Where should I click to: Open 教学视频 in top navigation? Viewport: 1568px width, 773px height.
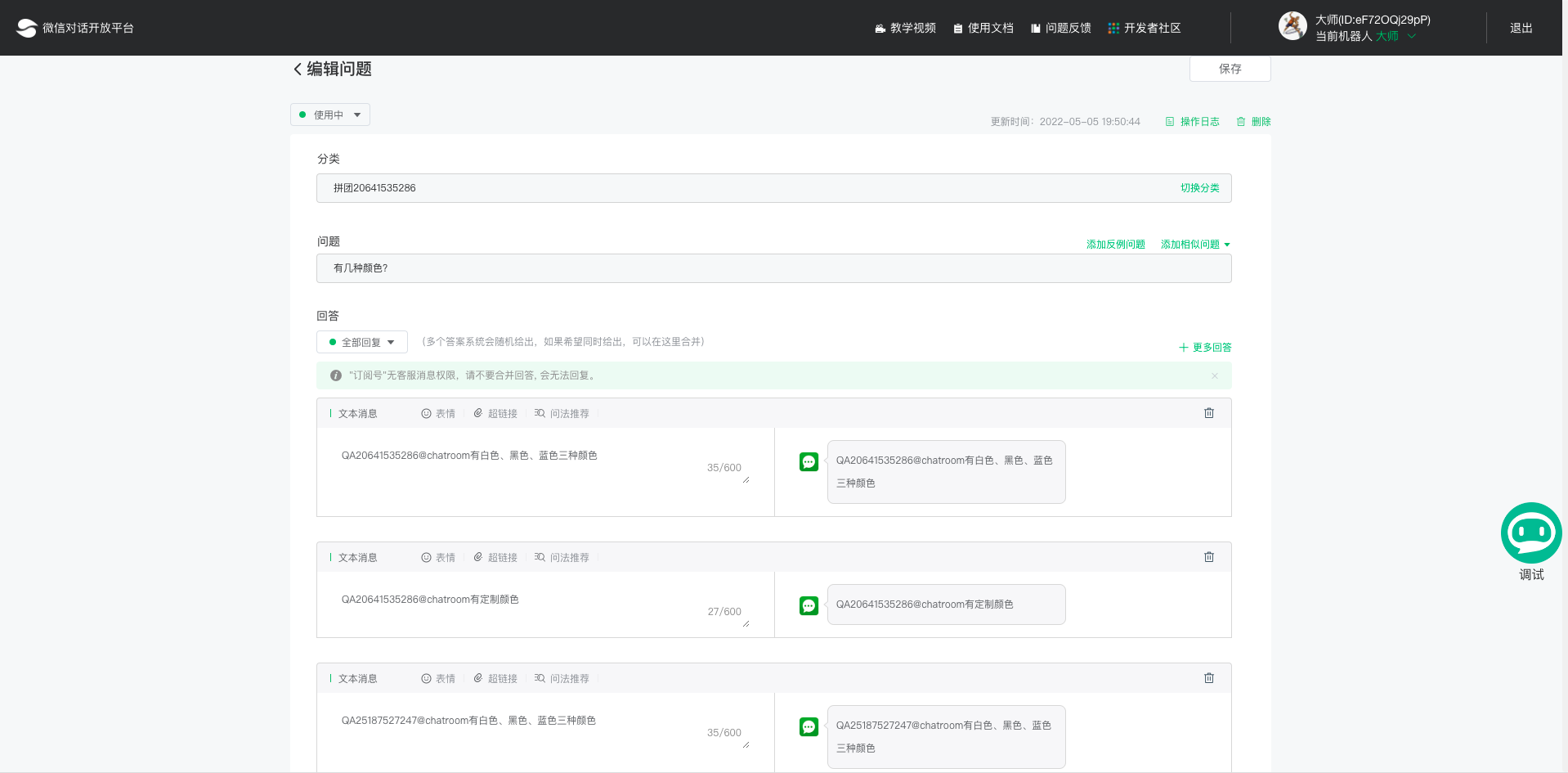pyautogui.click(x=905, y=29)
